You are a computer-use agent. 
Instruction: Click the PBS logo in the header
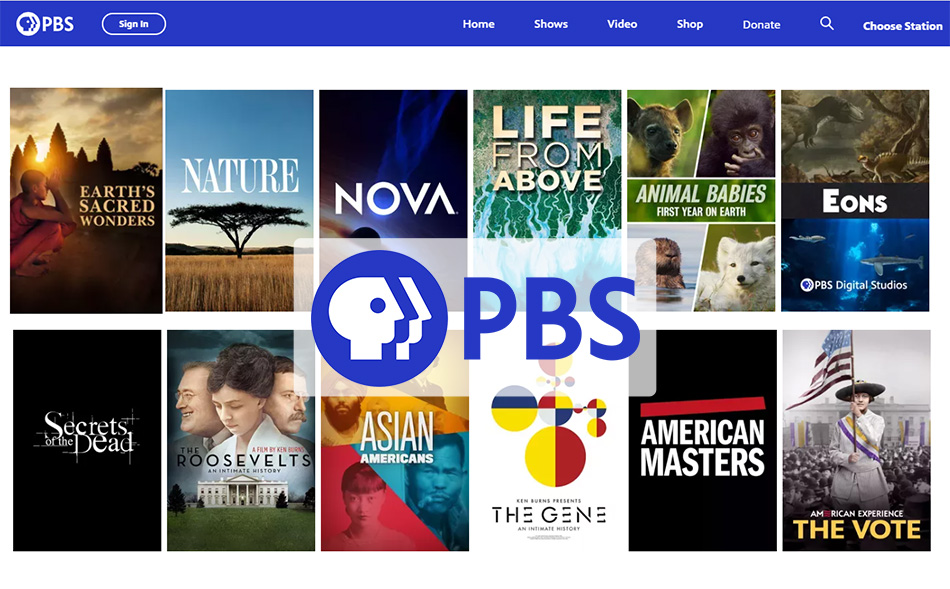[x=45, y=24]
